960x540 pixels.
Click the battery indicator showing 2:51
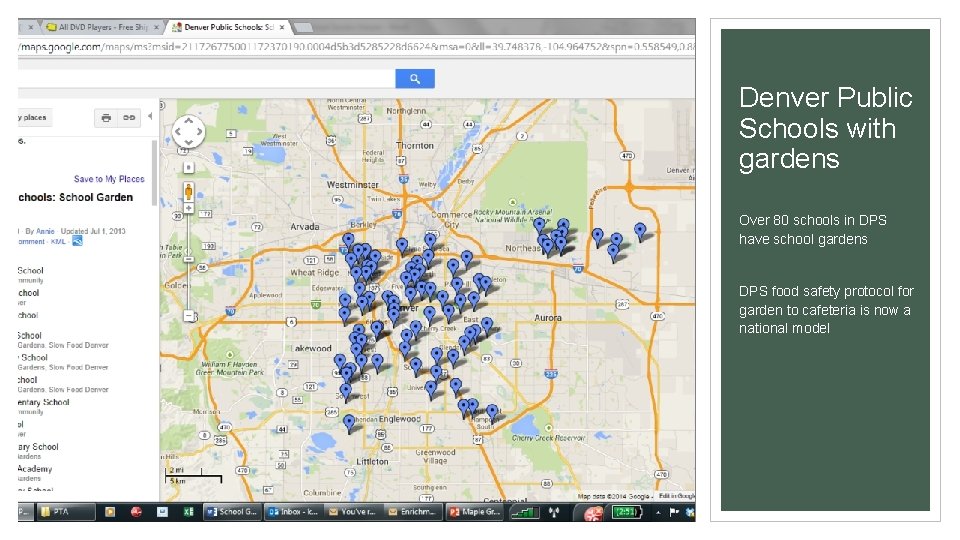coord(626,512)
